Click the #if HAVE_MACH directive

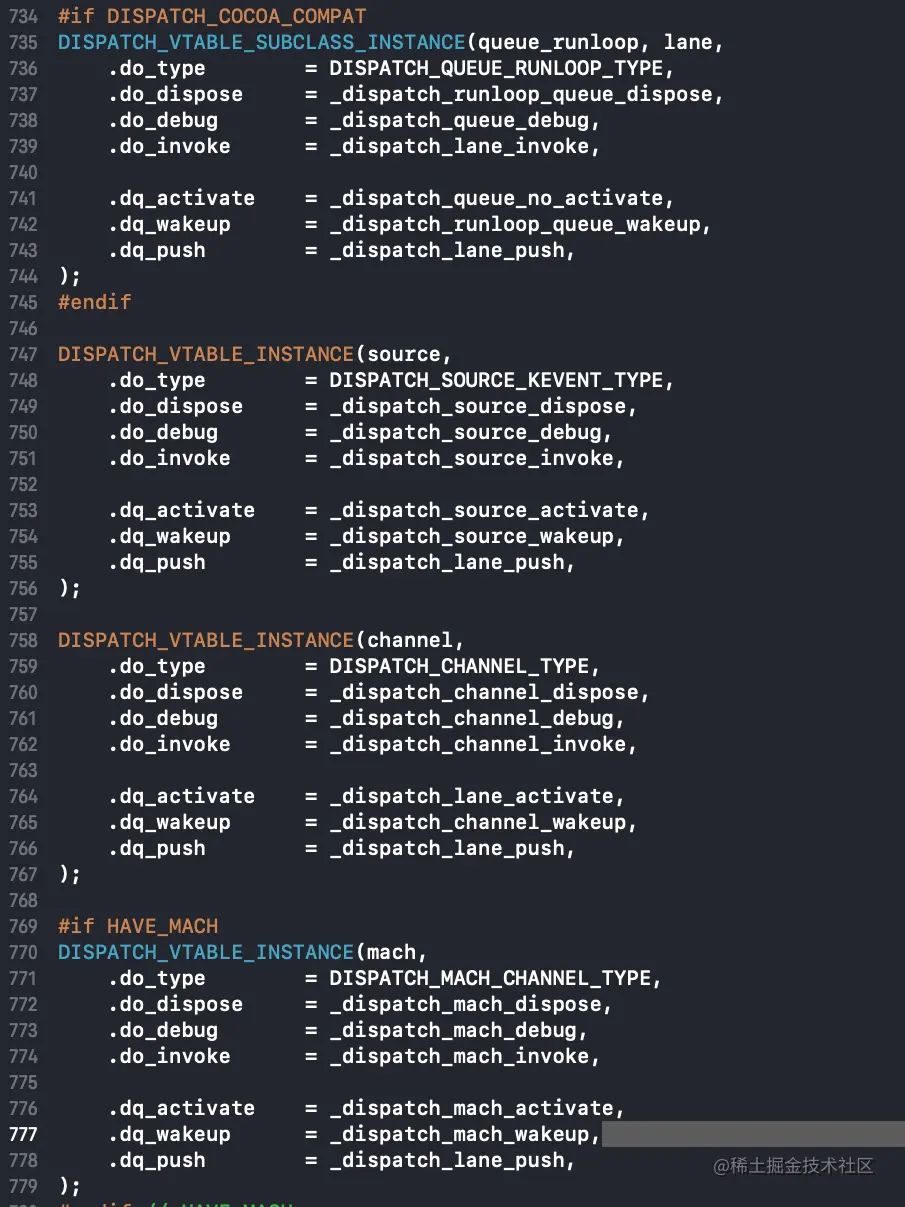[x=137, y=926]
